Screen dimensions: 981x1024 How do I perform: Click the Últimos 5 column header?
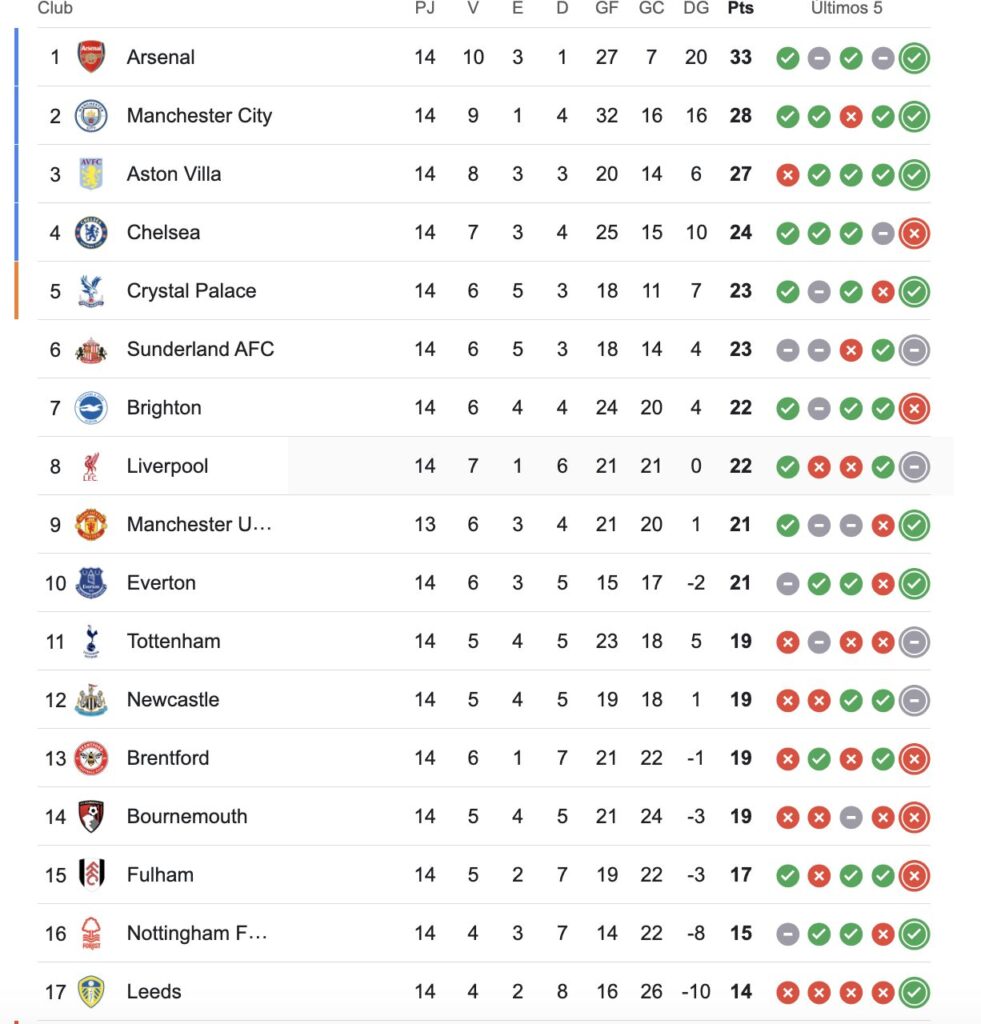point(846,8)
